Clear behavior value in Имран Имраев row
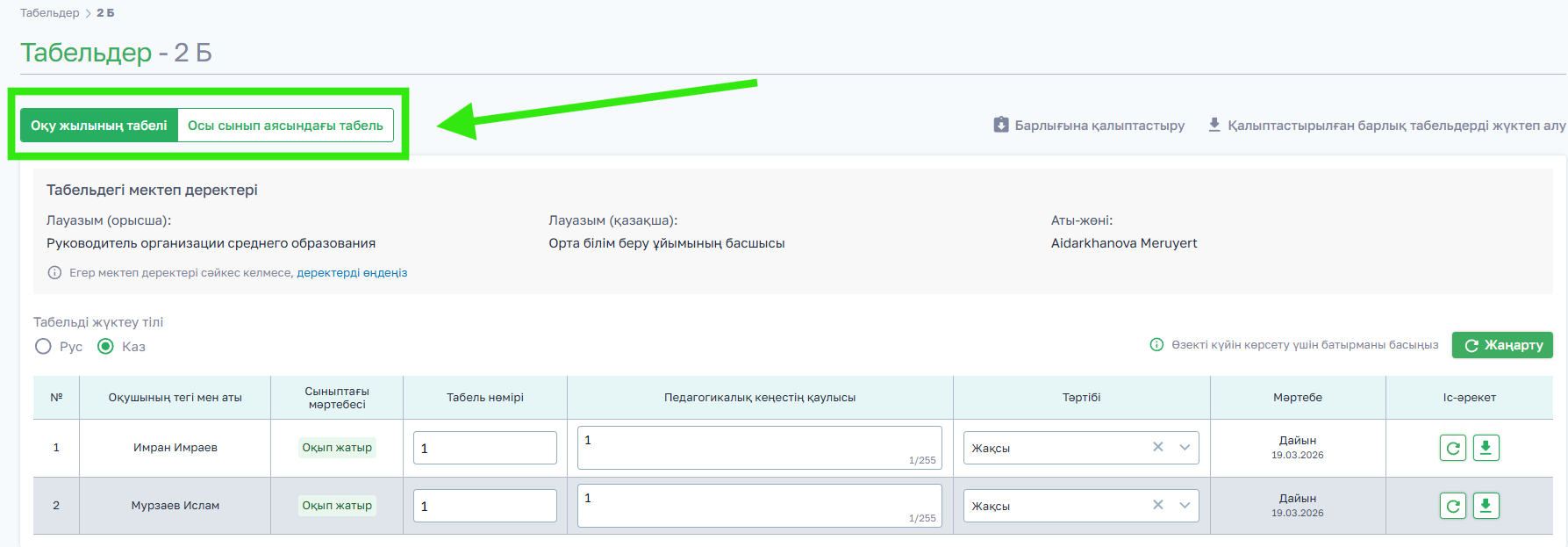Viewport: 1568px width, 547px height. point(1157,447)
